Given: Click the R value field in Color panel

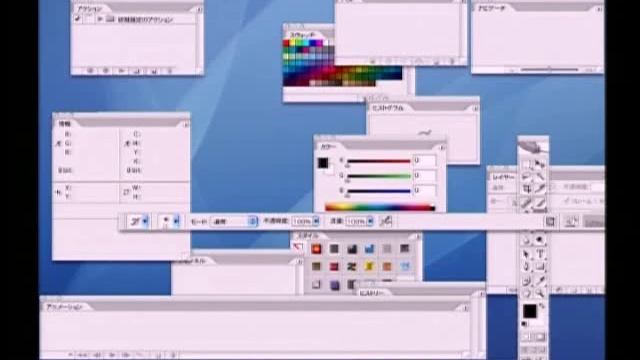Looking at the screenshot, I should [x=424, y=161].
